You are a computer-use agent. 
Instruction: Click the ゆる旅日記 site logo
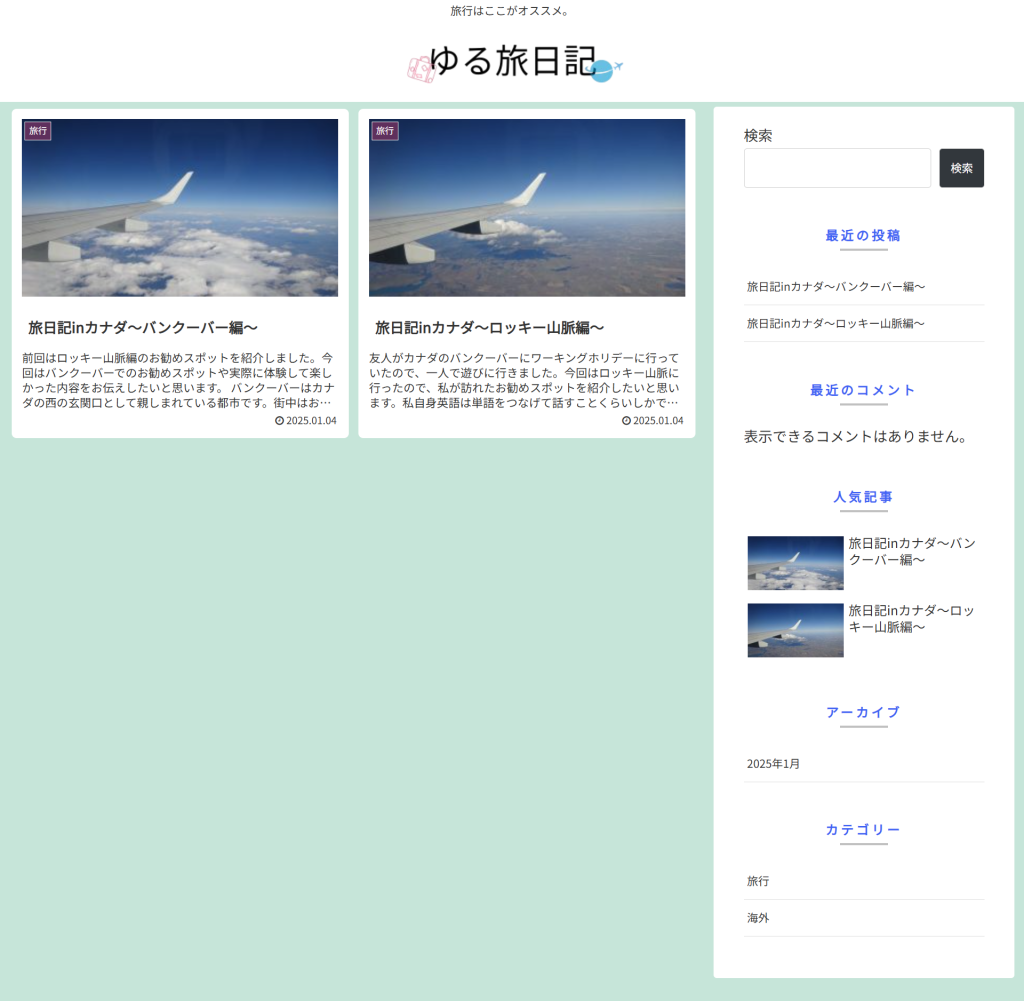point(512,62)
